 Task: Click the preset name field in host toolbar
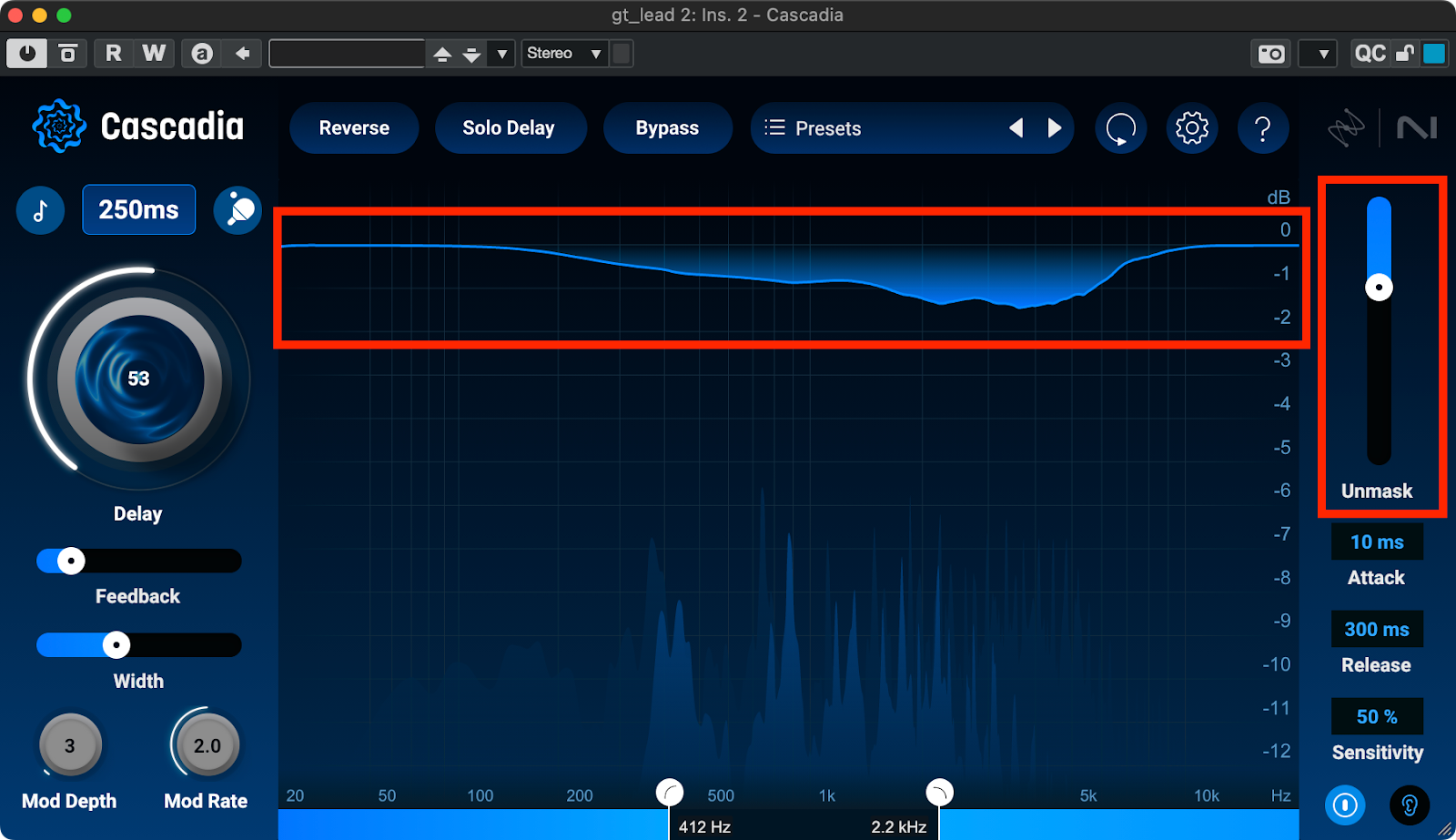[347, 54]
